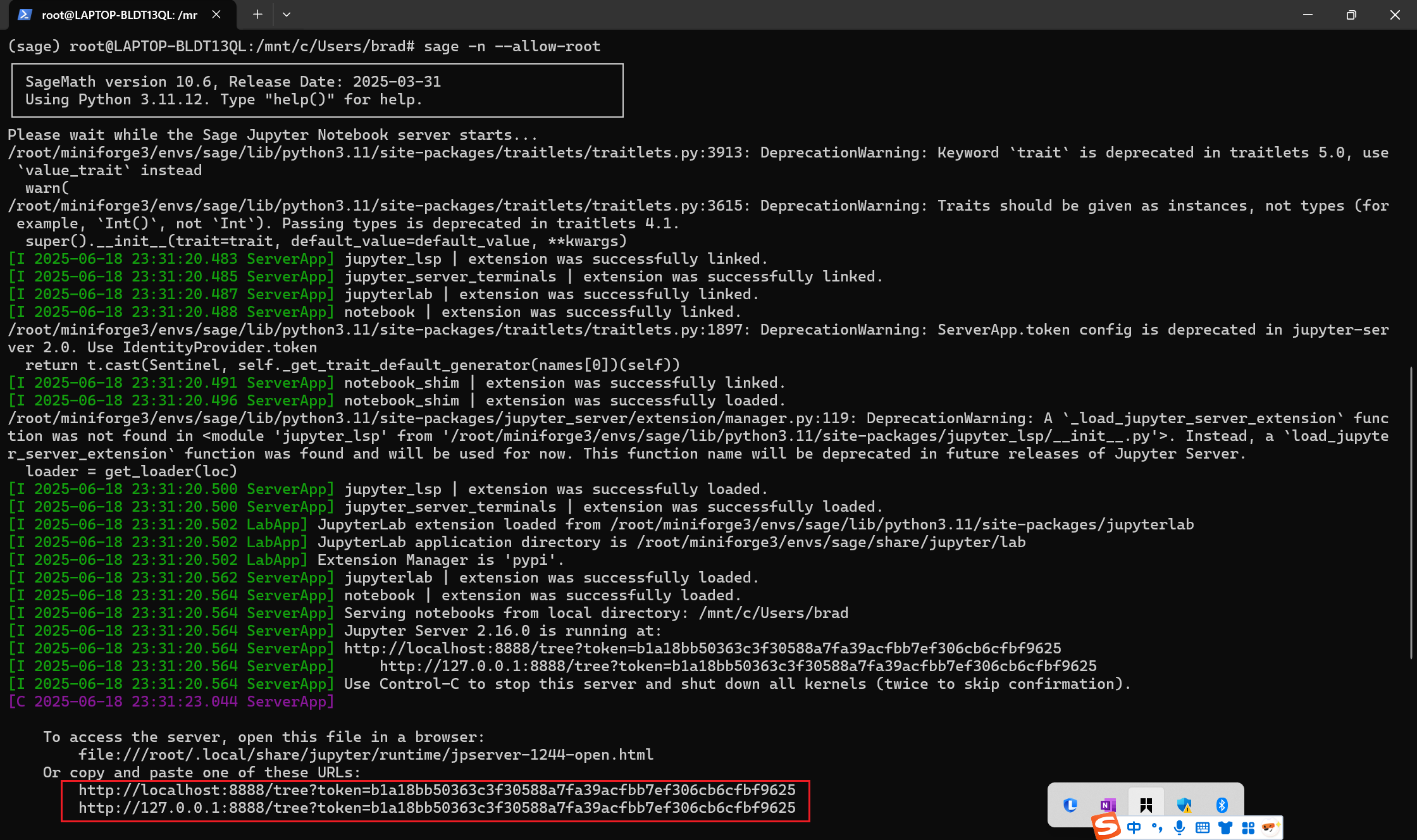Open OneNote from the system tray
This screenshot has width=1417, height=840.
1108,805
